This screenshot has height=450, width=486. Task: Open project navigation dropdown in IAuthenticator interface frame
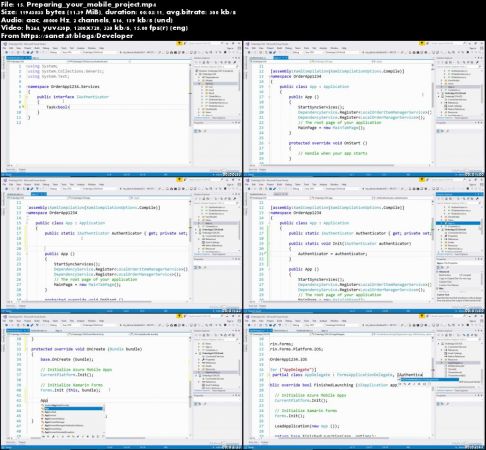coord(36,61)
